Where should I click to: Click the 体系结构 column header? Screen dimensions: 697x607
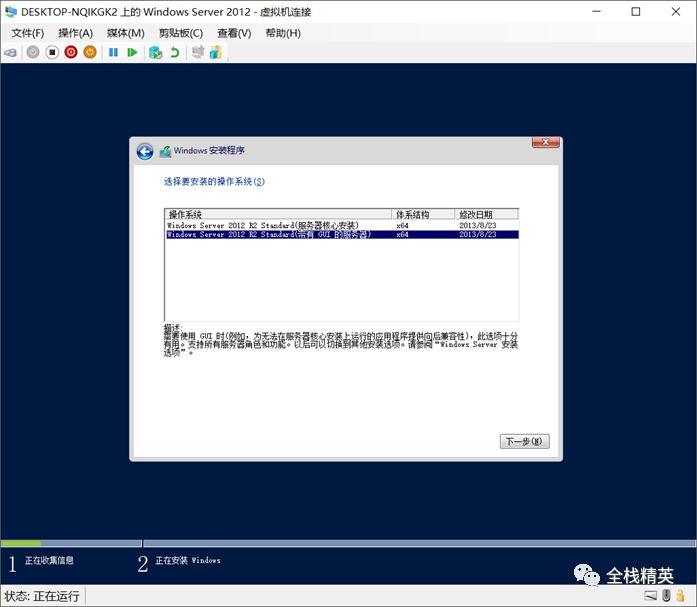tap(423, 214)
